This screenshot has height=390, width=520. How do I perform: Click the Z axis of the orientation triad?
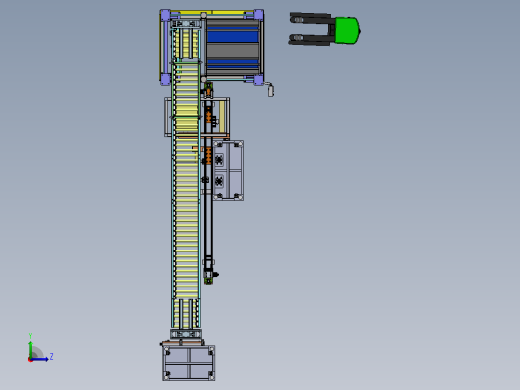point(41,359)
